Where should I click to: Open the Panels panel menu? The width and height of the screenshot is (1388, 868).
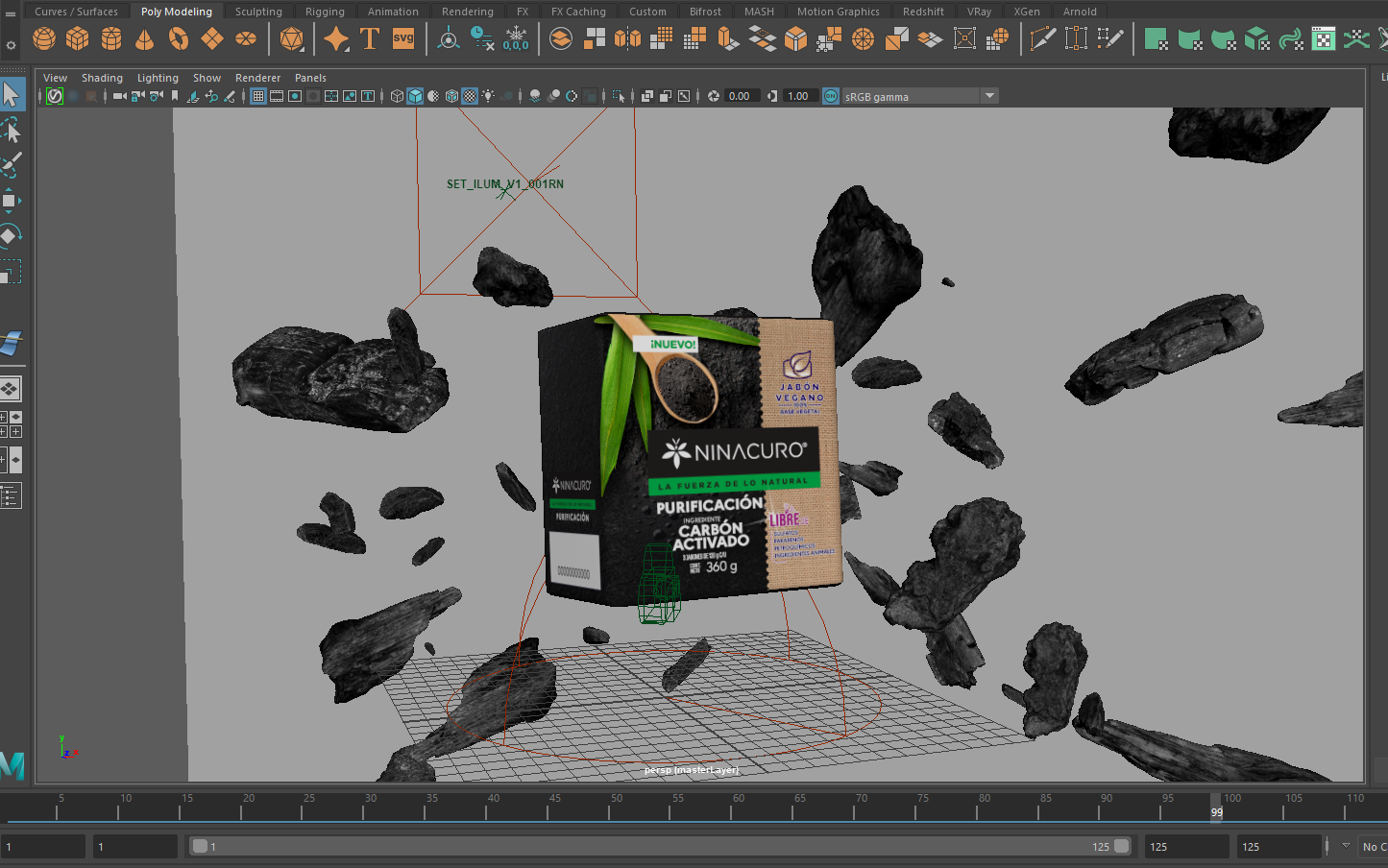tap(310, 78)
